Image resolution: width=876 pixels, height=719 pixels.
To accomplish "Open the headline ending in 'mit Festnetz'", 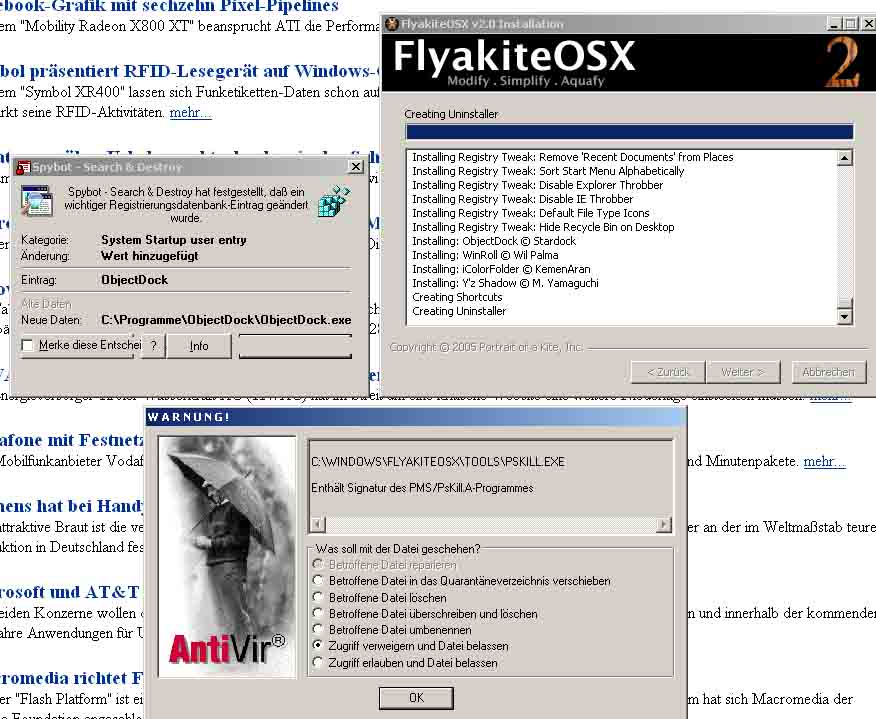I will tap(72, 440).
